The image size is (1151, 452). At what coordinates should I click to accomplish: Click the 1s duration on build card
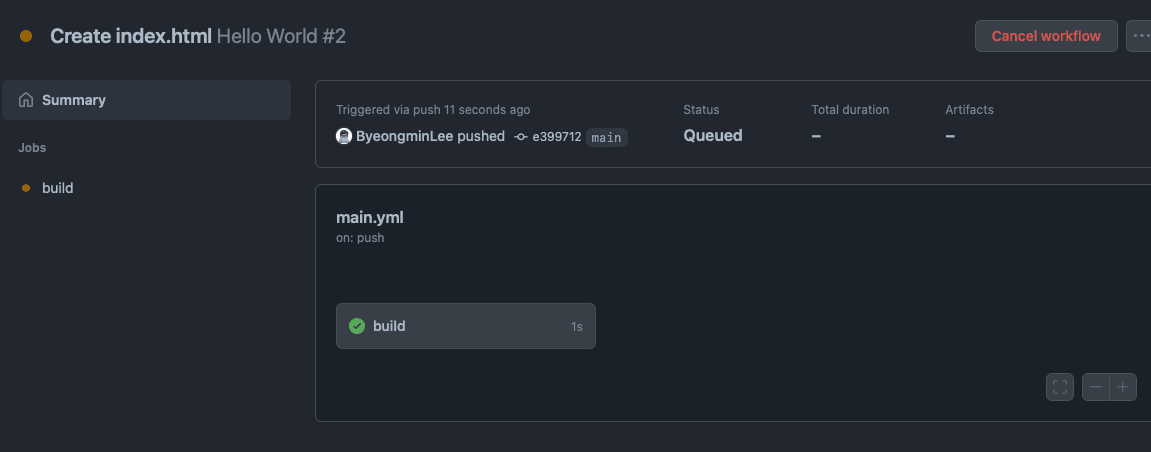point(577,327)
